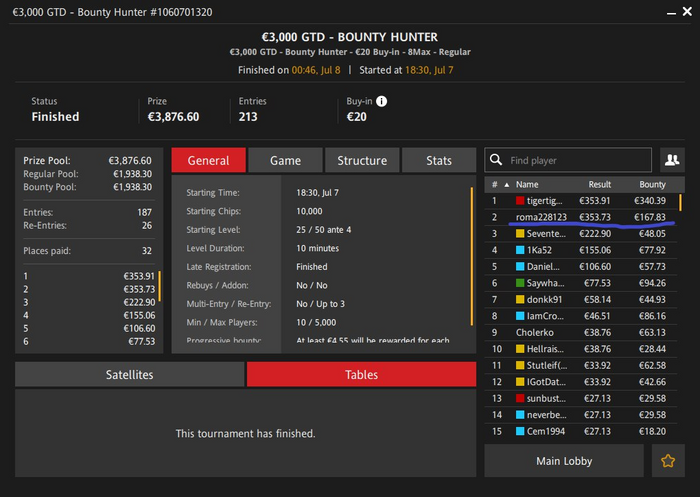Screen dimensions: 700x497
Task: Close the tournament lobby window
Action: pos(688,12)
